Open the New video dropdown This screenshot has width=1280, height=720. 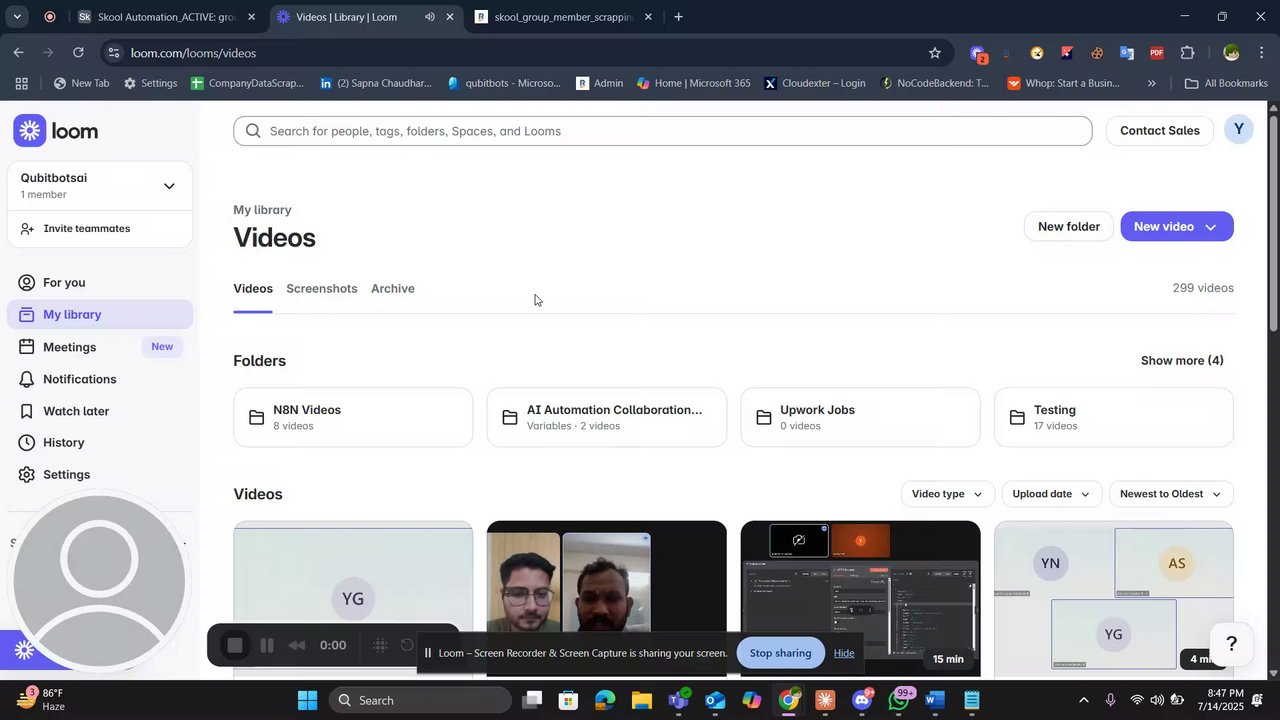[1177, 227]
